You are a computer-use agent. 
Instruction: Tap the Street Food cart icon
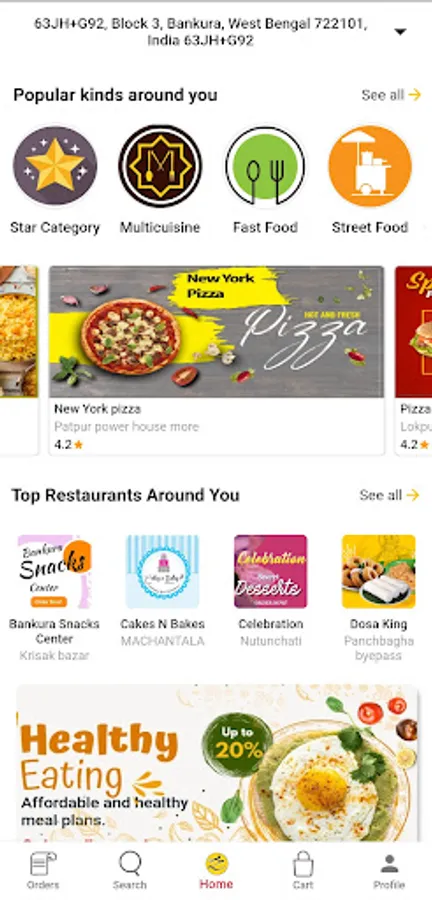coord(370,166)
